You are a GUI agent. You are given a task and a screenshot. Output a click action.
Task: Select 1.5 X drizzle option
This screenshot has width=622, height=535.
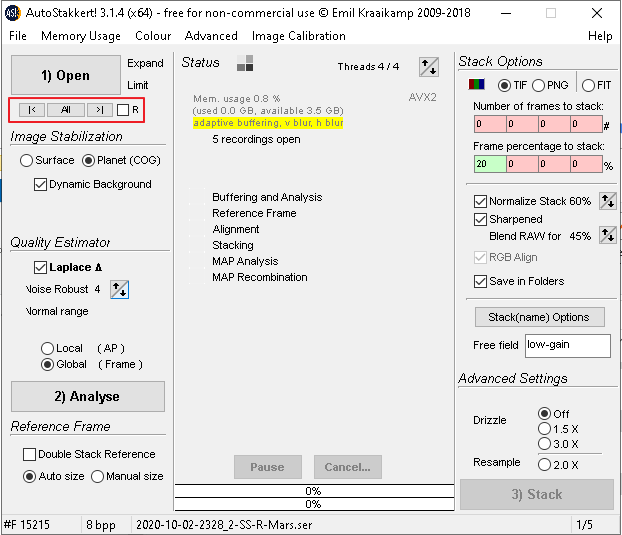[x=544, y=429]
